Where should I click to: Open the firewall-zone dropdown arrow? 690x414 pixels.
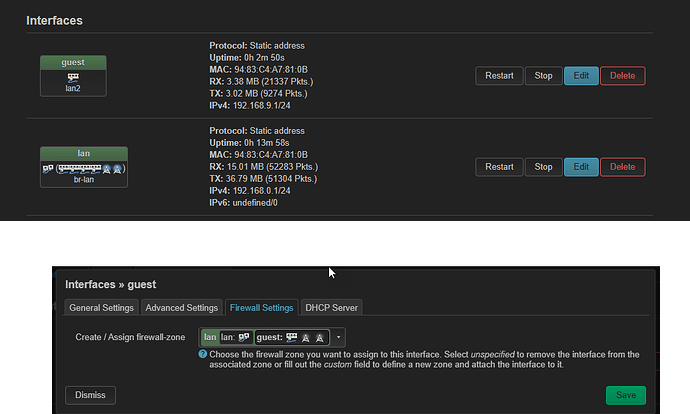coord(338,337)
